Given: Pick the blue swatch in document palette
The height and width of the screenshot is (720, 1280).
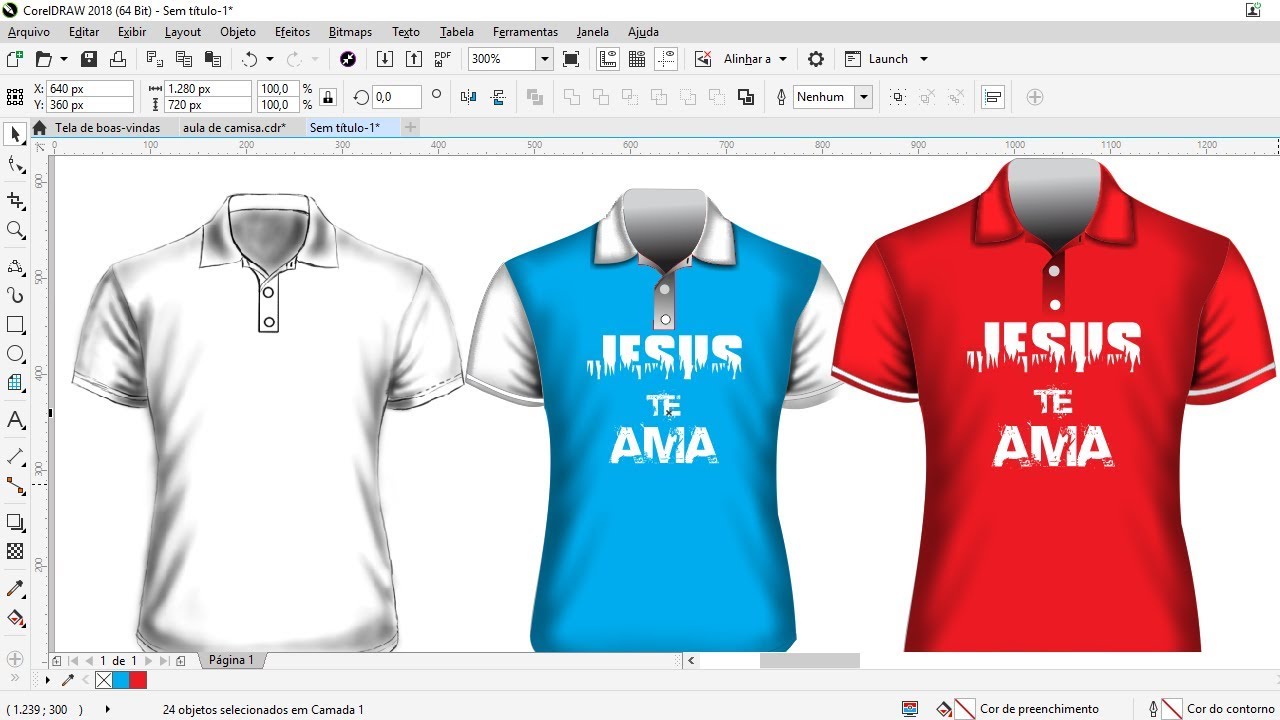Looking at the screenshot, I should pos(121,680).
